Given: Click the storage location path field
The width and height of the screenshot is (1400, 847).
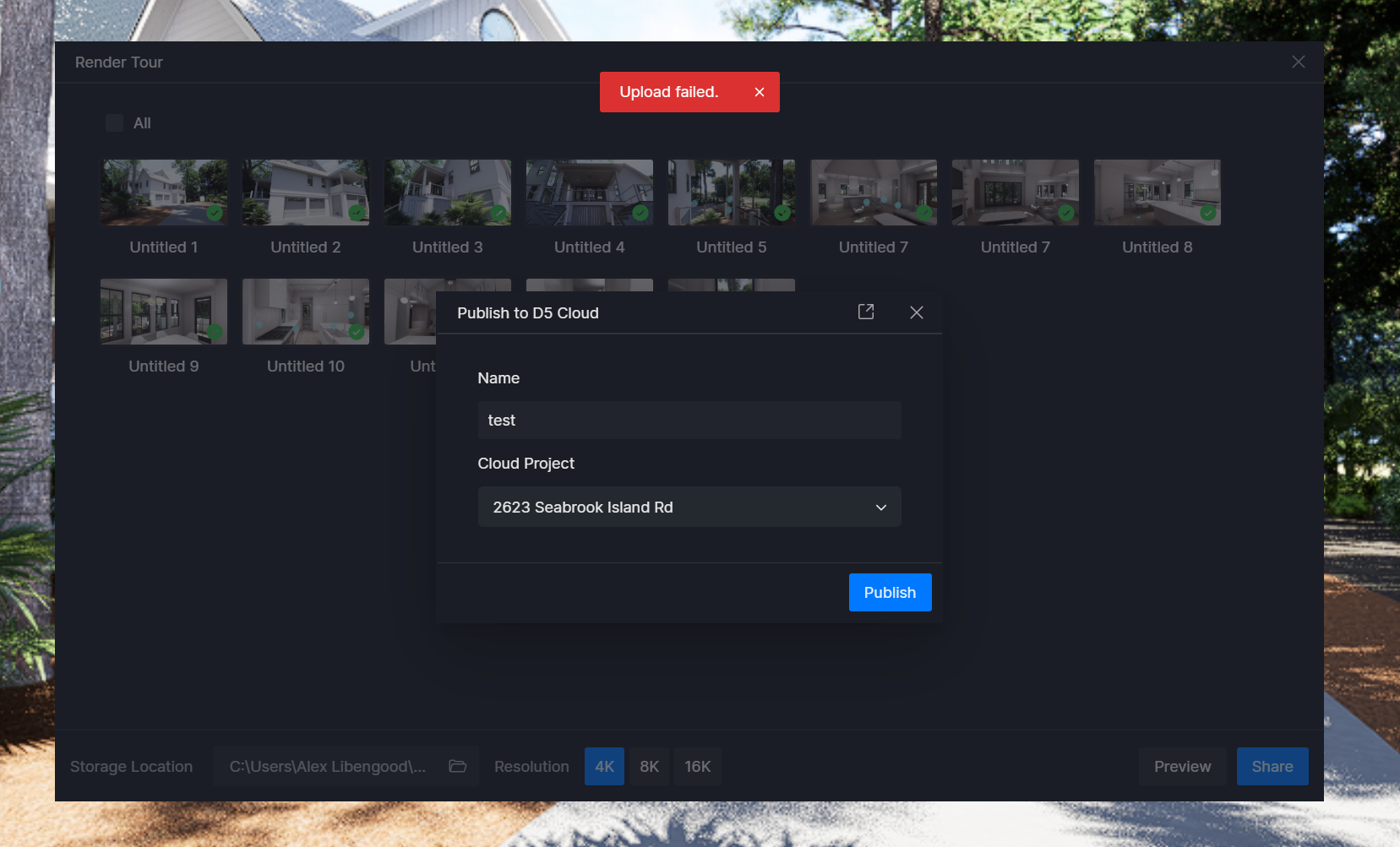Looking at the screenshot, I should pyautogui.click(x=328, y=766).
